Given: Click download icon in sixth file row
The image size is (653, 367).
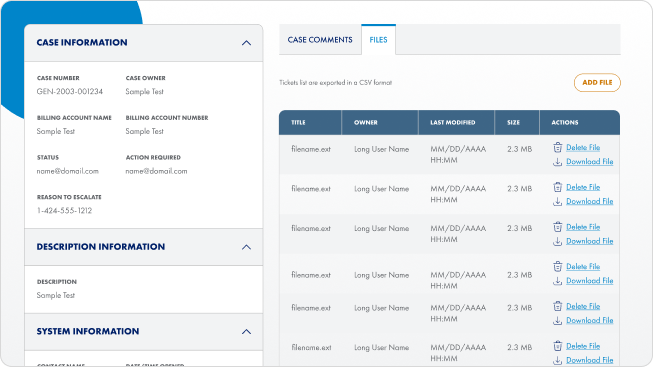Looking at the screenshot, I should pyautogui.click(x=558, y=361).
